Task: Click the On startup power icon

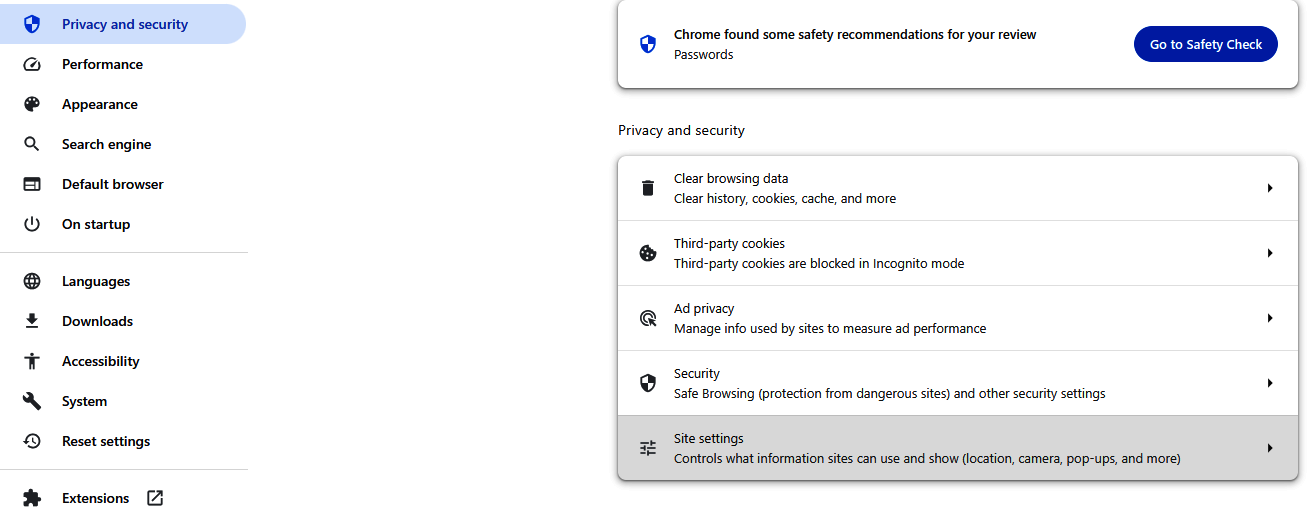Action: point(32,224)
